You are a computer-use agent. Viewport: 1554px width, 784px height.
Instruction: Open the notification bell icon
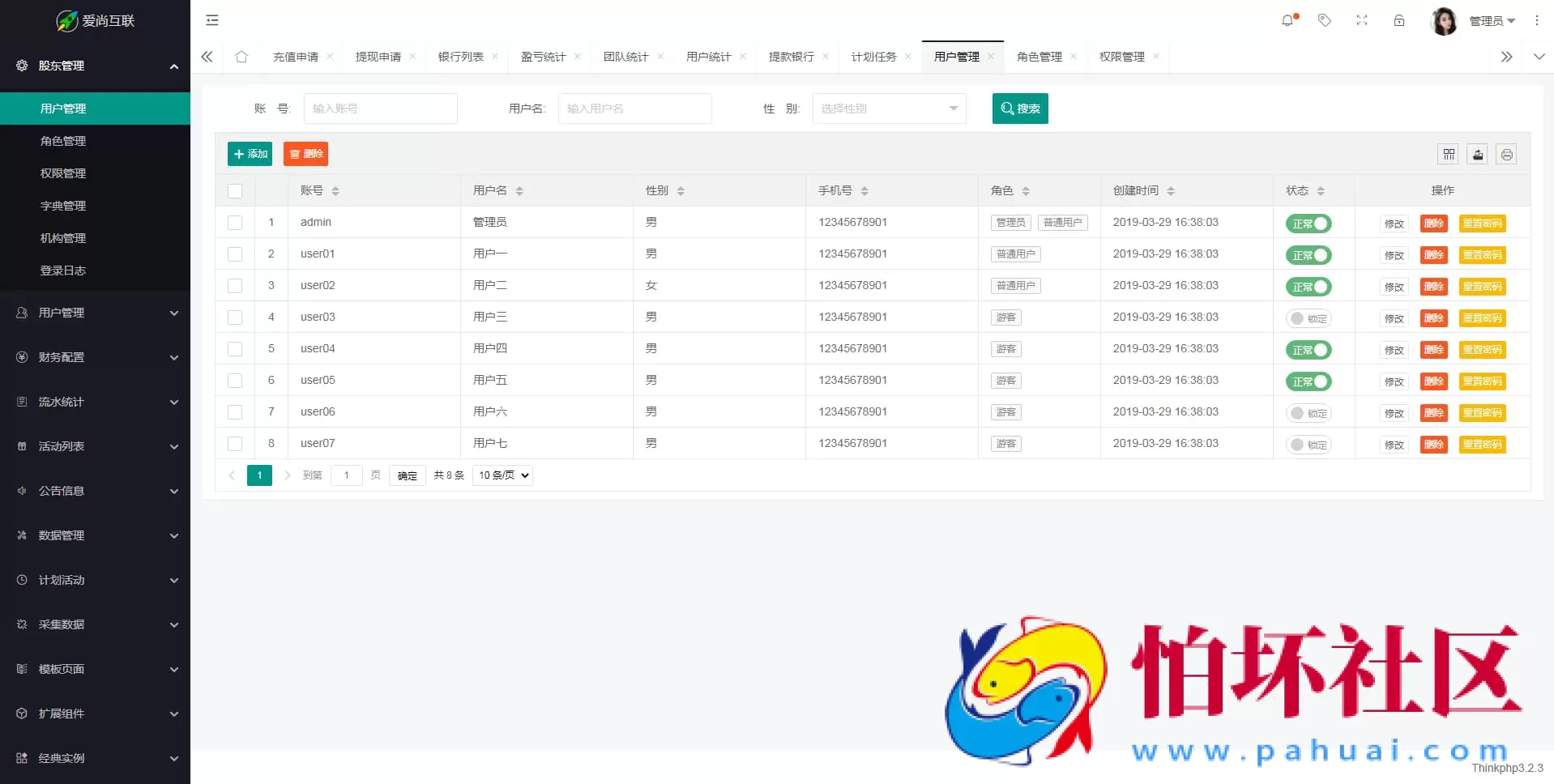click(x=1287, y=20)
